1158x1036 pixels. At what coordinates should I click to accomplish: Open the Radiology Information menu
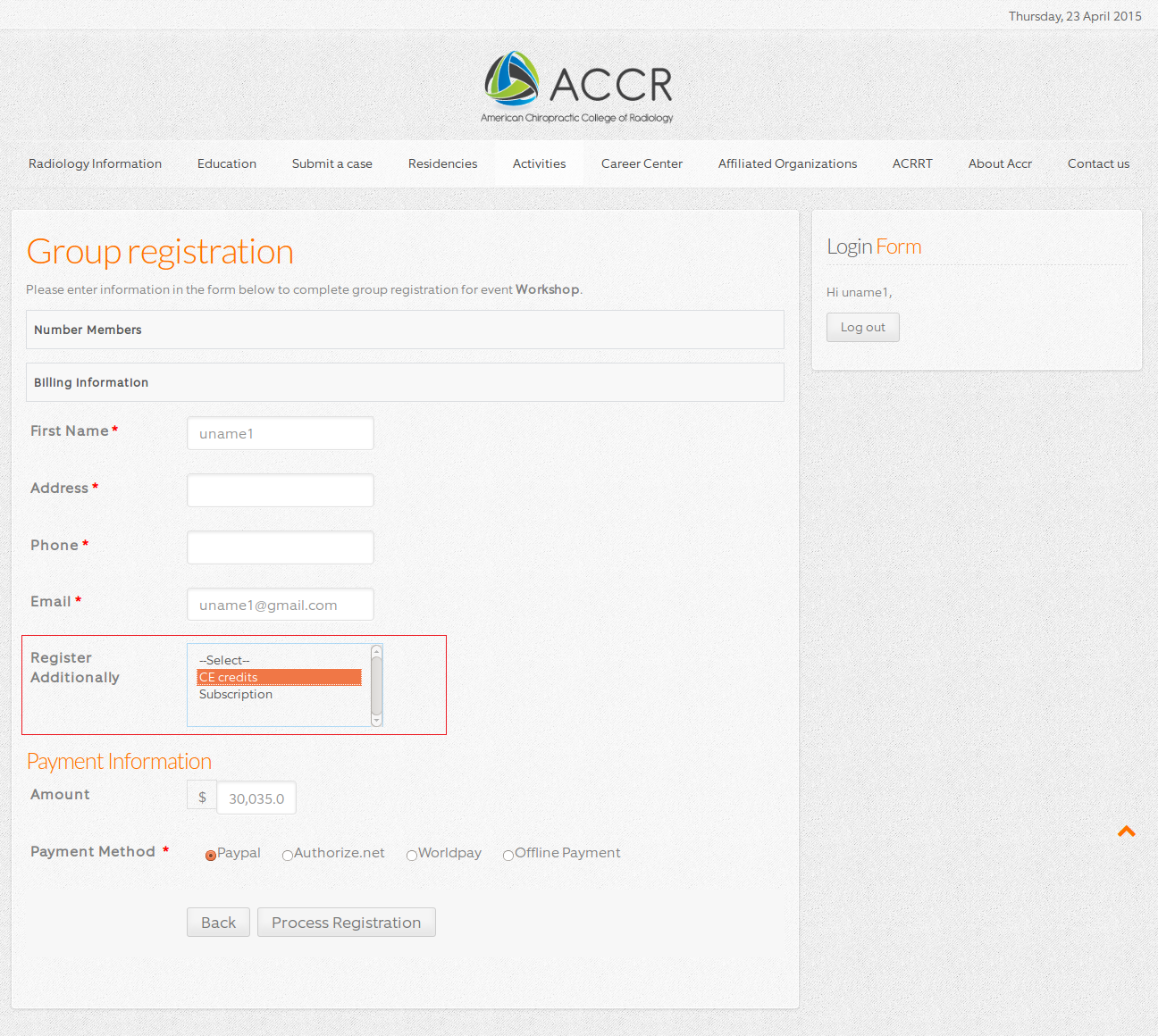point(95,163)
